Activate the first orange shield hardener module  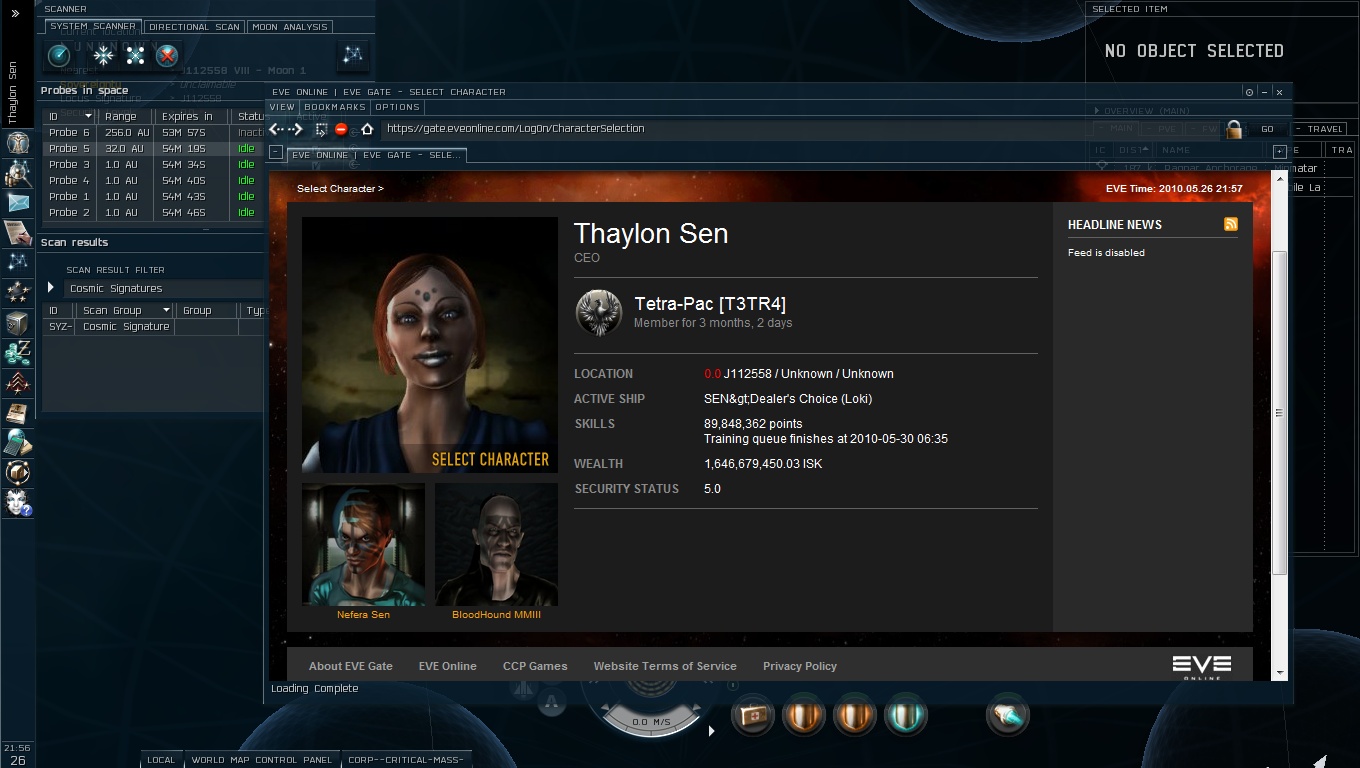[803, 715]
